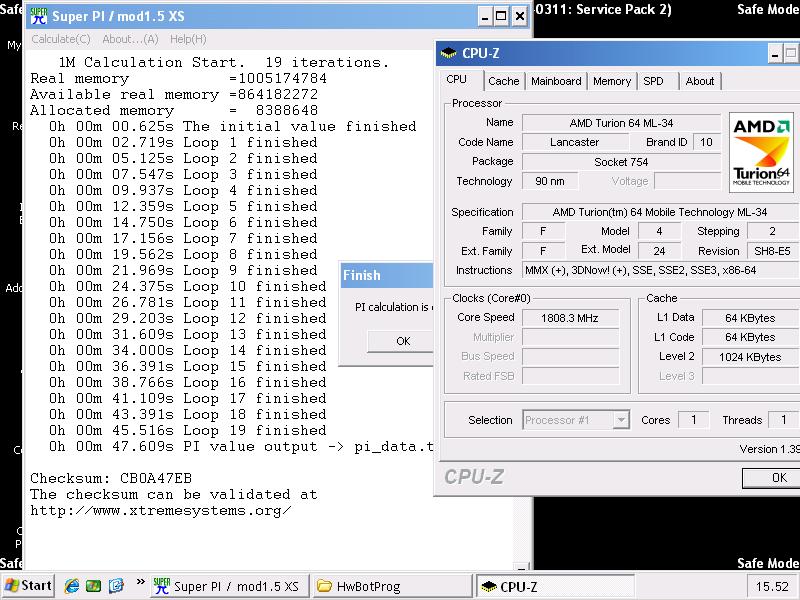Click the system tray clock showing 15.52
Viewport: 800px width, 600px height.
[x=772, y=586]
